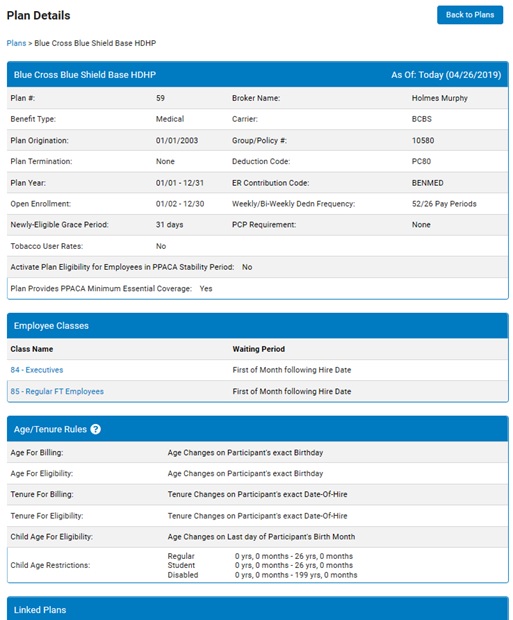Click the Plan Termination value None
513x620 pixels.
point(165,161)
